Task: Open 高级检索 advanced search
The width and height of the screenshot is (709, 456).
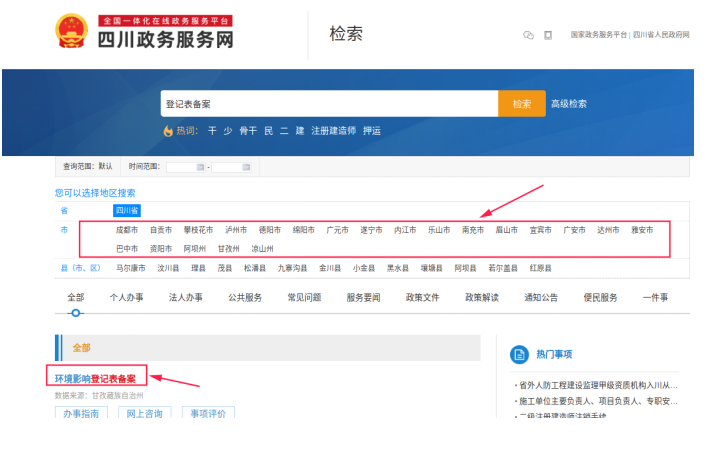Action: [569, 104]
